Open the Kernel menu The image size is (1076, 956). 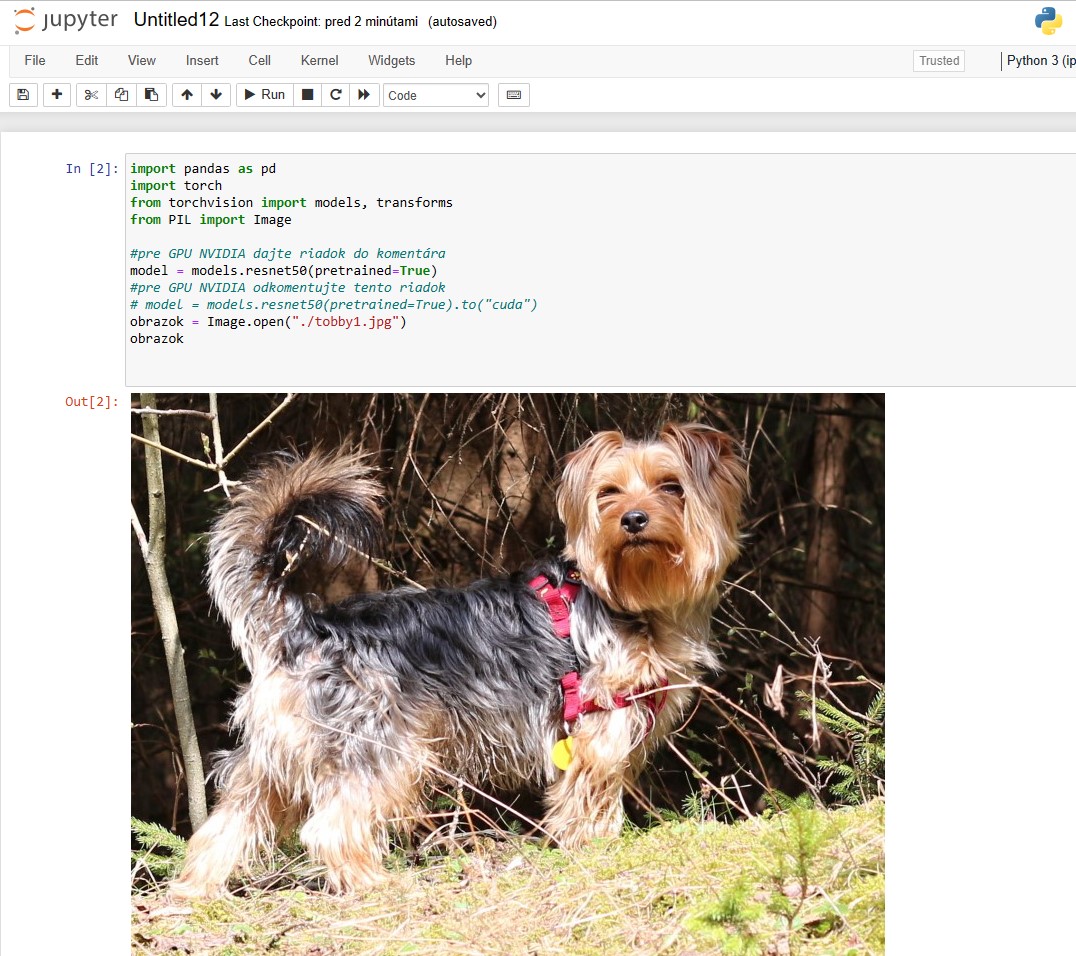pyautogui.click(x=319, y=60)
